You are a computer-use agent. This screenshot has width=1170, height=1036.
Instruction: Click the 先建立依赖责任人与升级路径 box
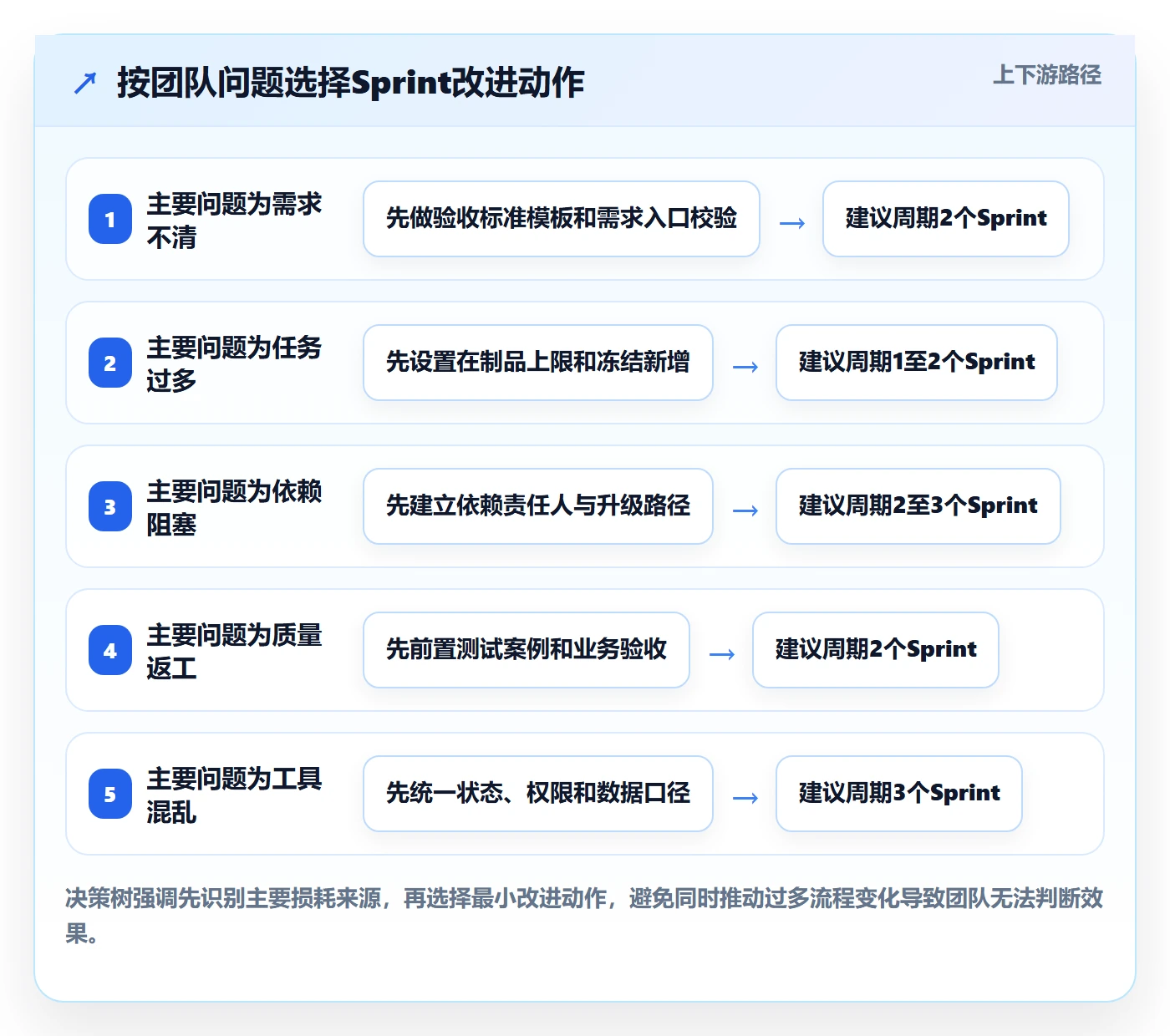538,506
